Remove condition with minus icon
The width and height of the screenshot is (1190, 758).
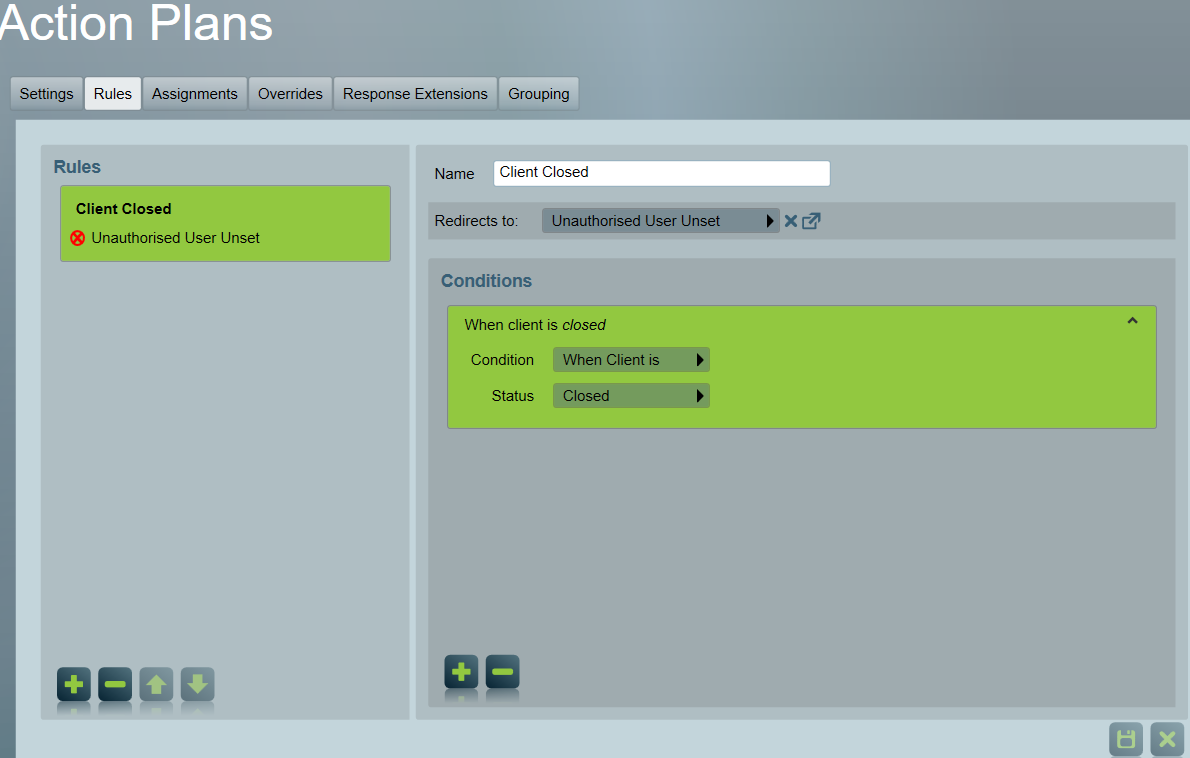[x=502, y=672]
